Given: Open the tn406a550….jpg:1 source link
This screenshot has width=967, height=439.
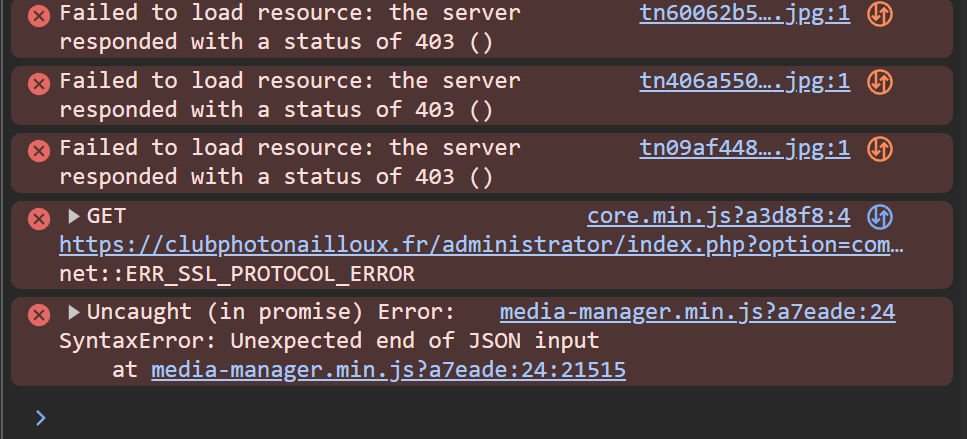Looking at the screenshot, I should (x=744, y=82).
